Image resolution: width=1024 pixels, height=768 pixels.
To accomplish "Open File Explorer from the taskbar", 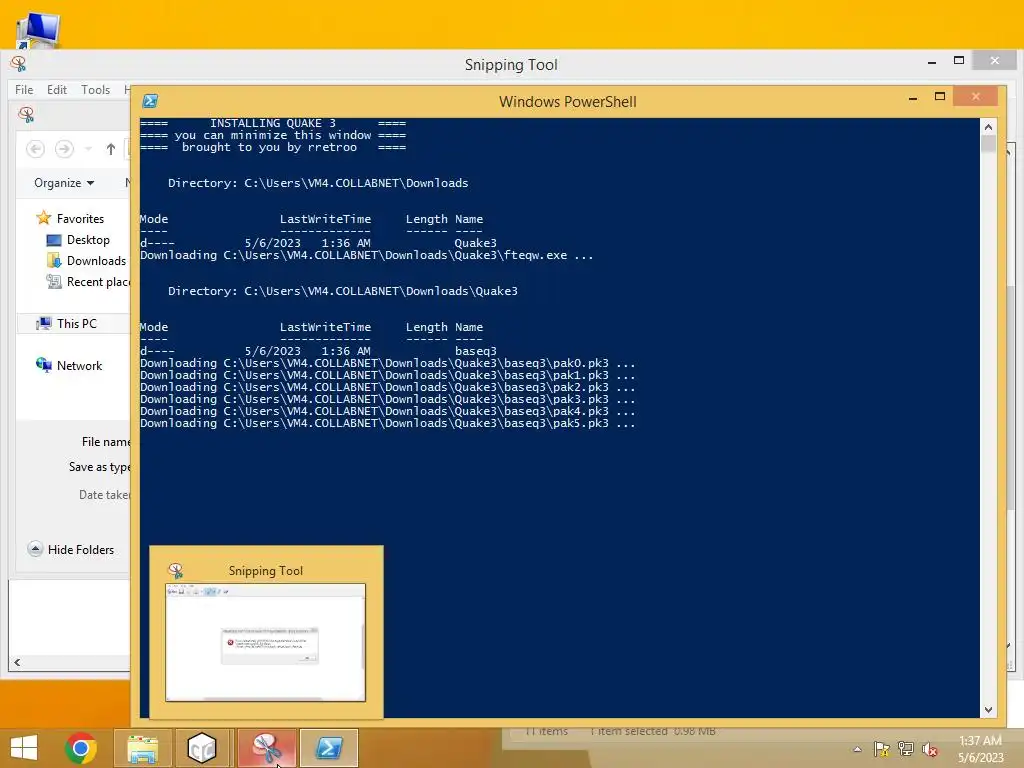I will click(x=143, y=748).
